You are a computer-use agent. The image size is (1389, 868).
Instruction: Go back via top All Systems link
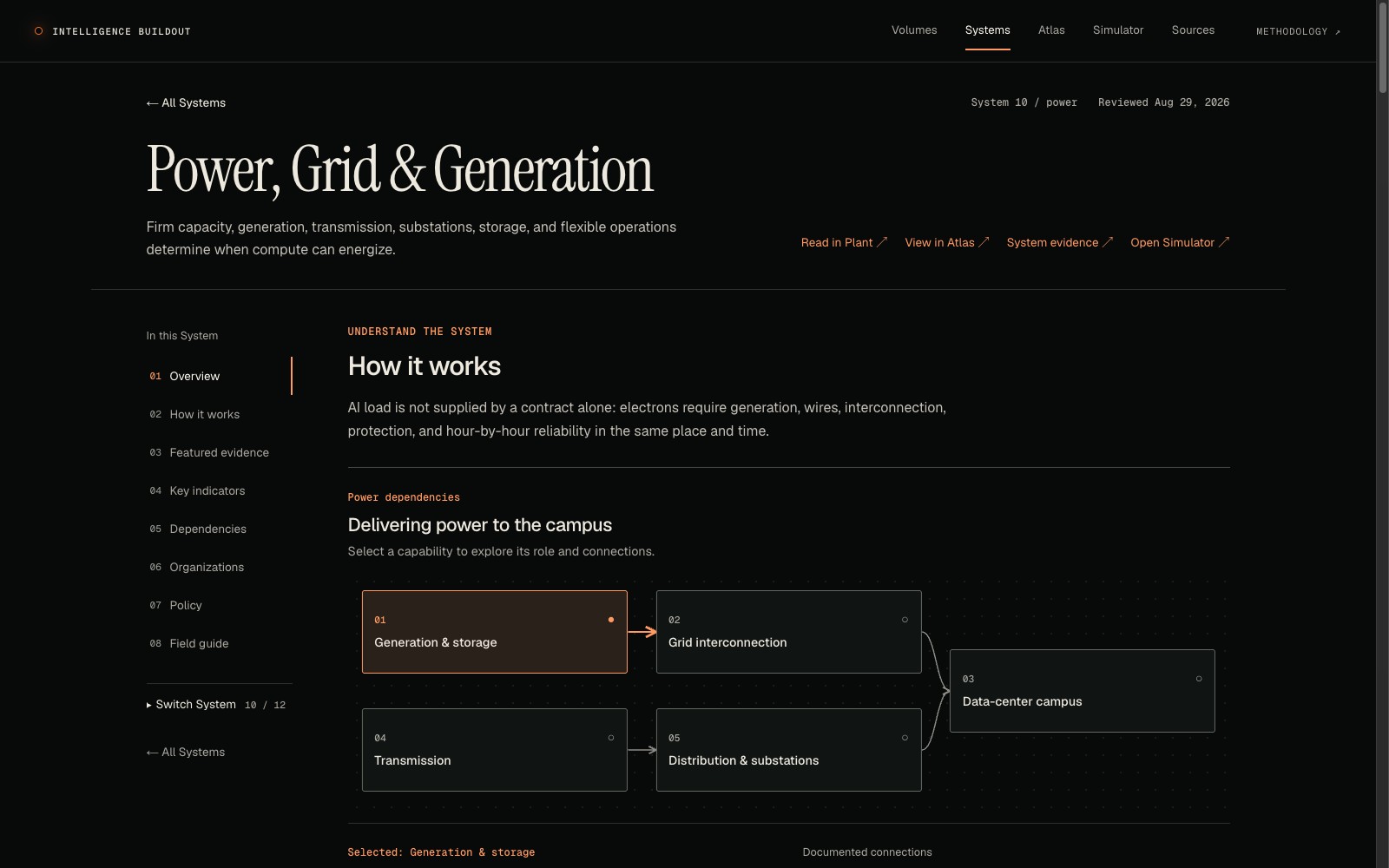point(186,102)
